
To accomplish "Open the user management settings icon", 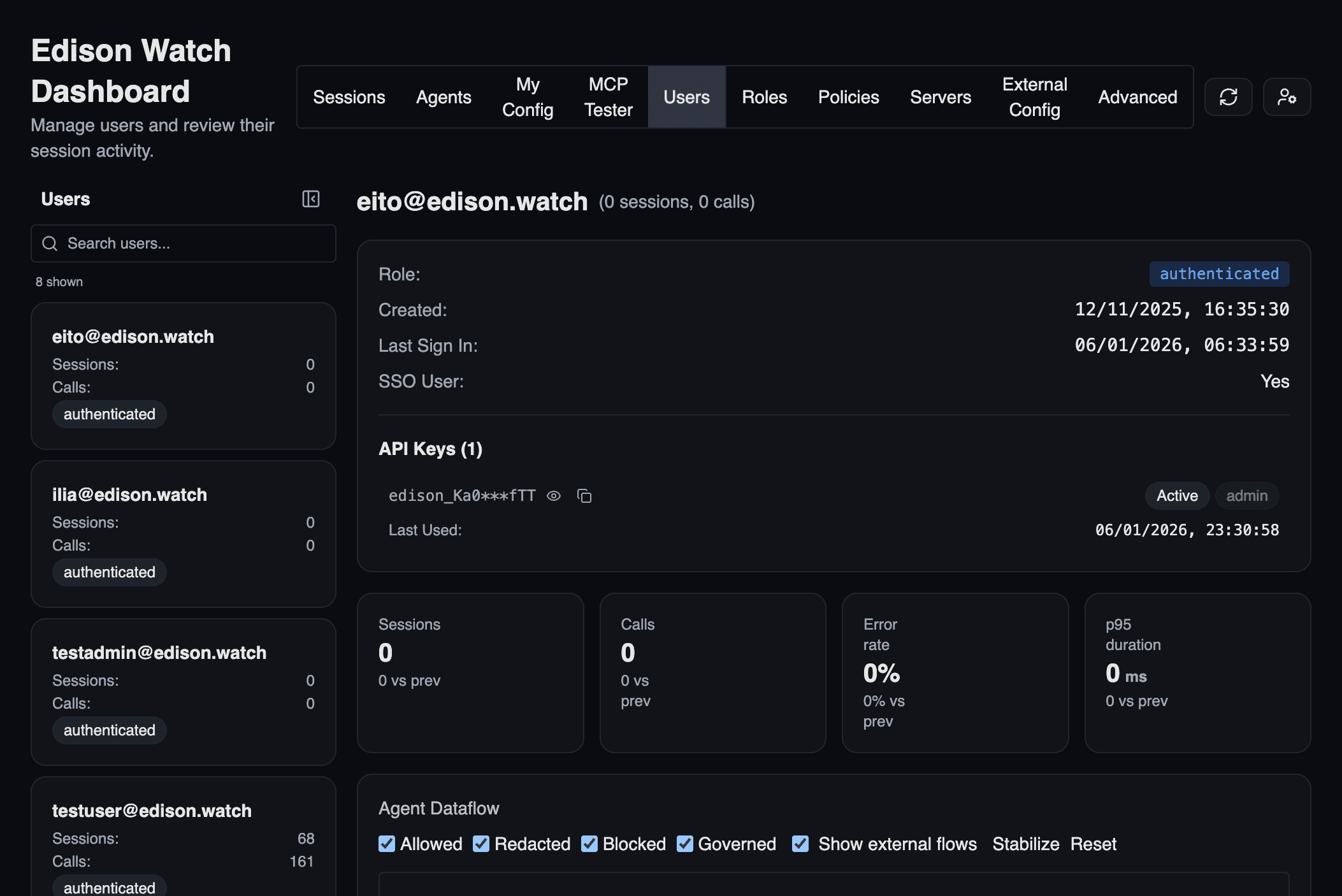I will click(x=1287, y=97).
